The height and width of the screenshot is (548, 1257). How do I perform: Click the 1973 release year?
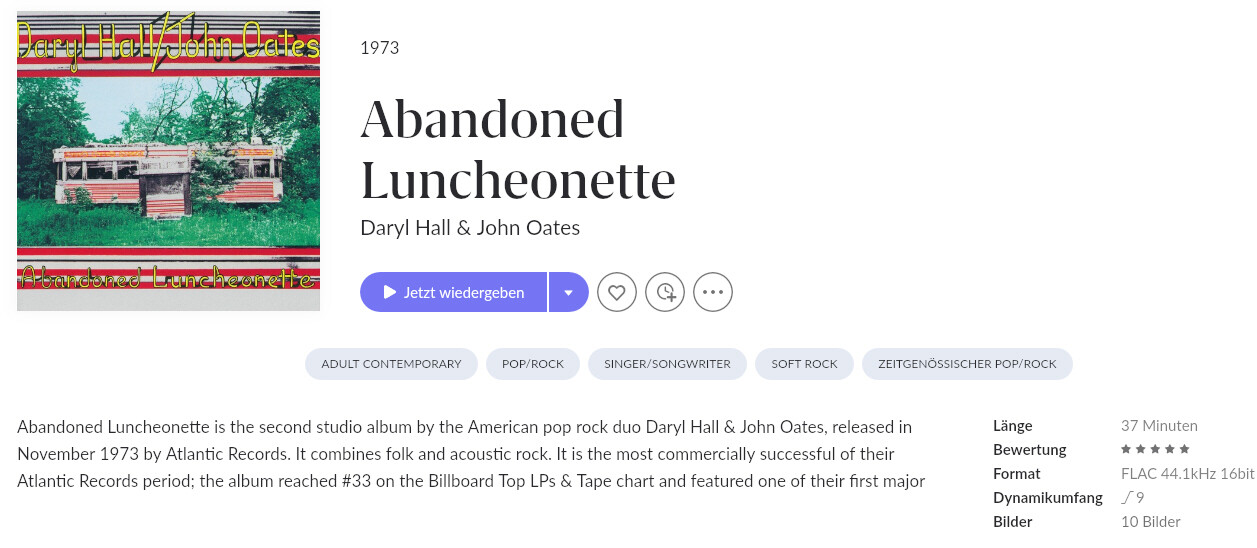[379, 47]
